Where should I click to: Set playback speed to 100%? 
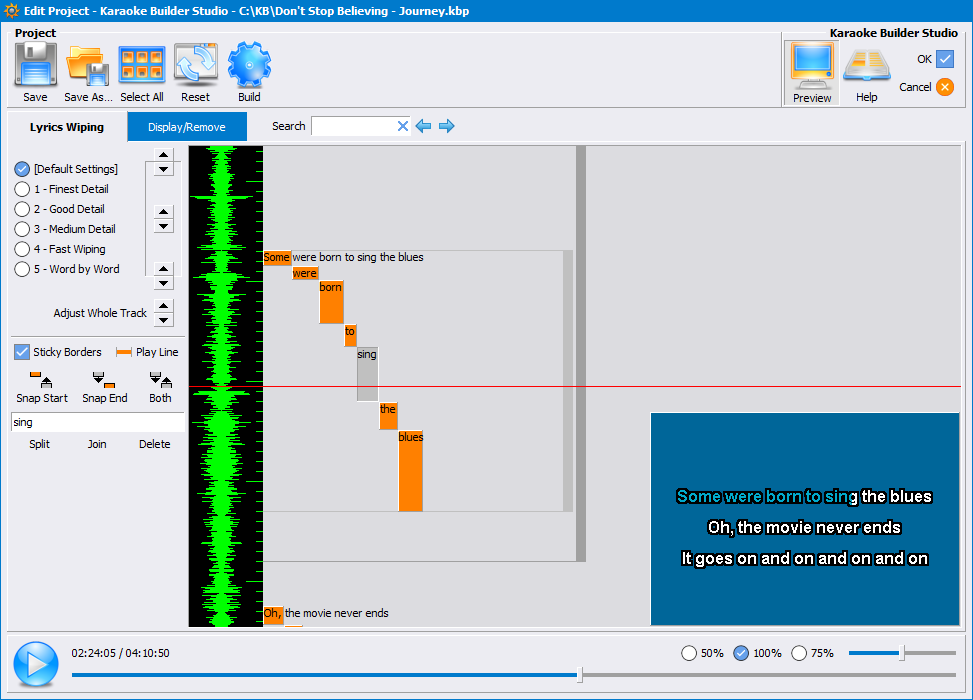click(741, 653)
